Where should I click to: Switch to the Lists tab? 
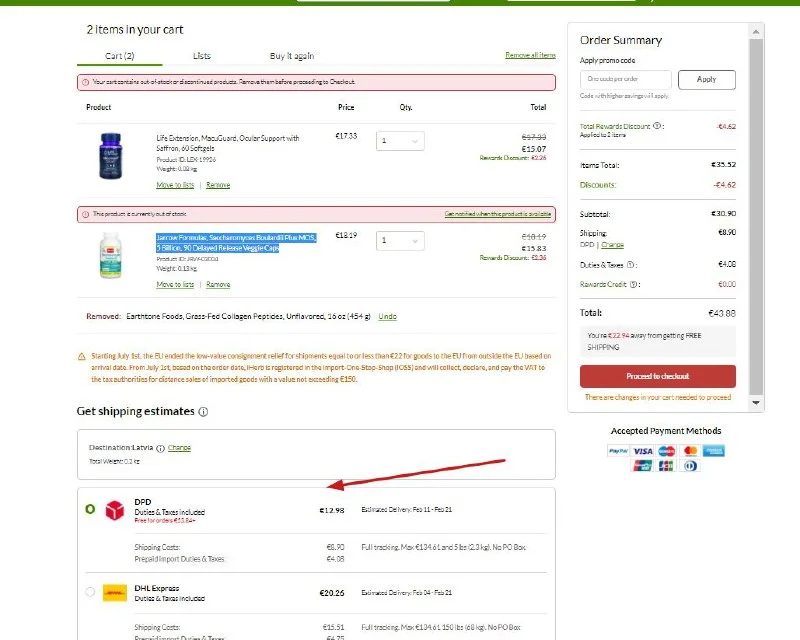(x=202, y=56)
